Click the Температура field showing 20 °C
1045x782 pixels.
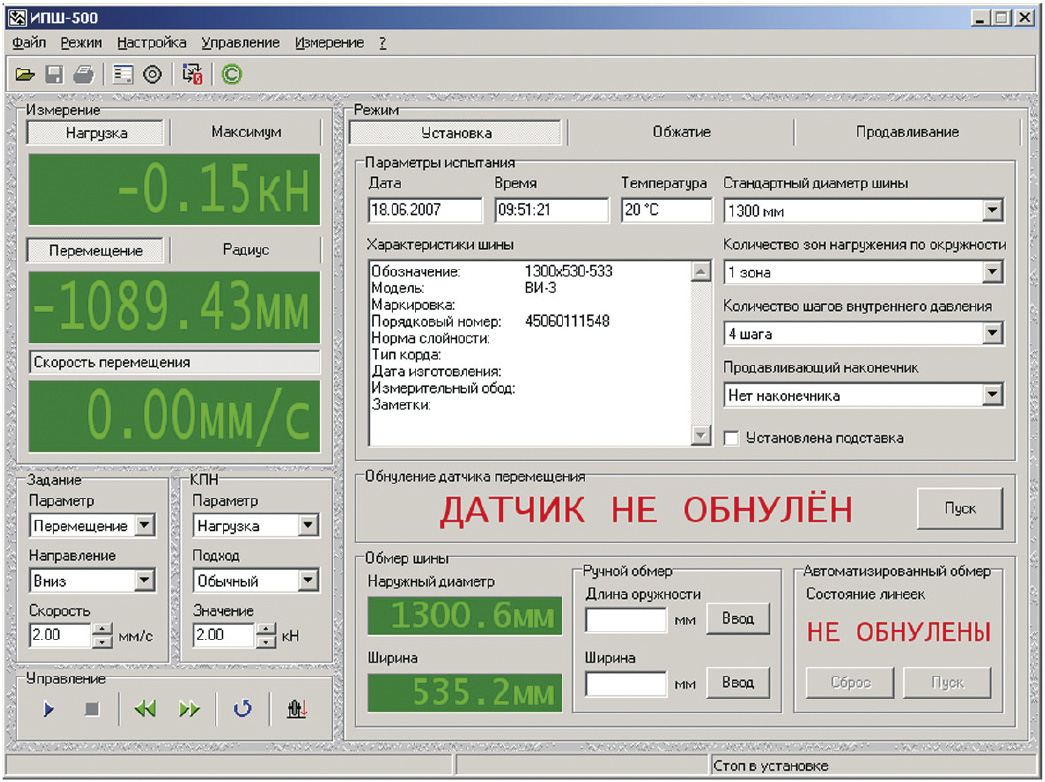(x=666, y=210)
